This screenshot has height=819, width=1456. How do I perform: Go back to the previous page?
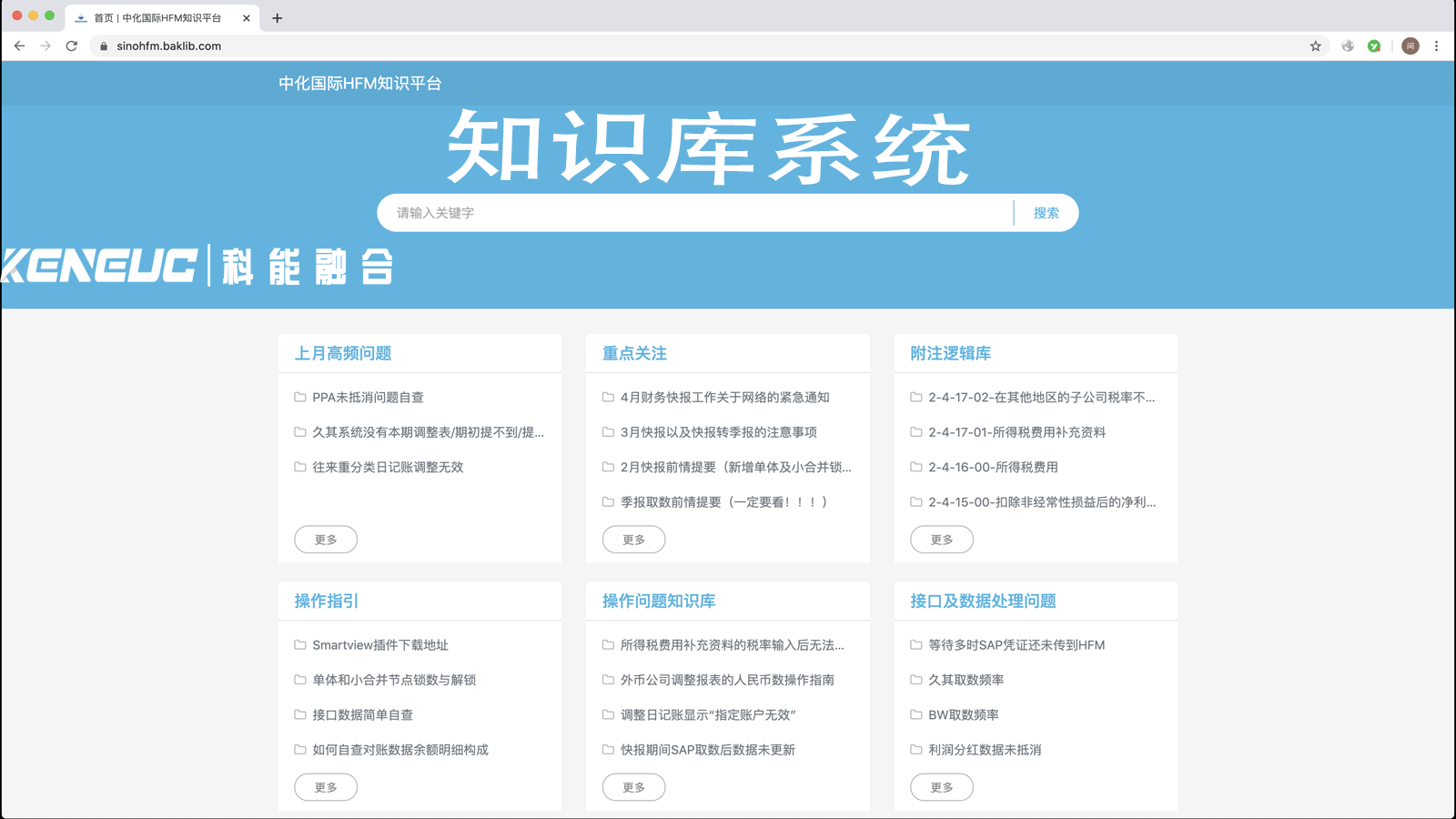coord(19,45)
